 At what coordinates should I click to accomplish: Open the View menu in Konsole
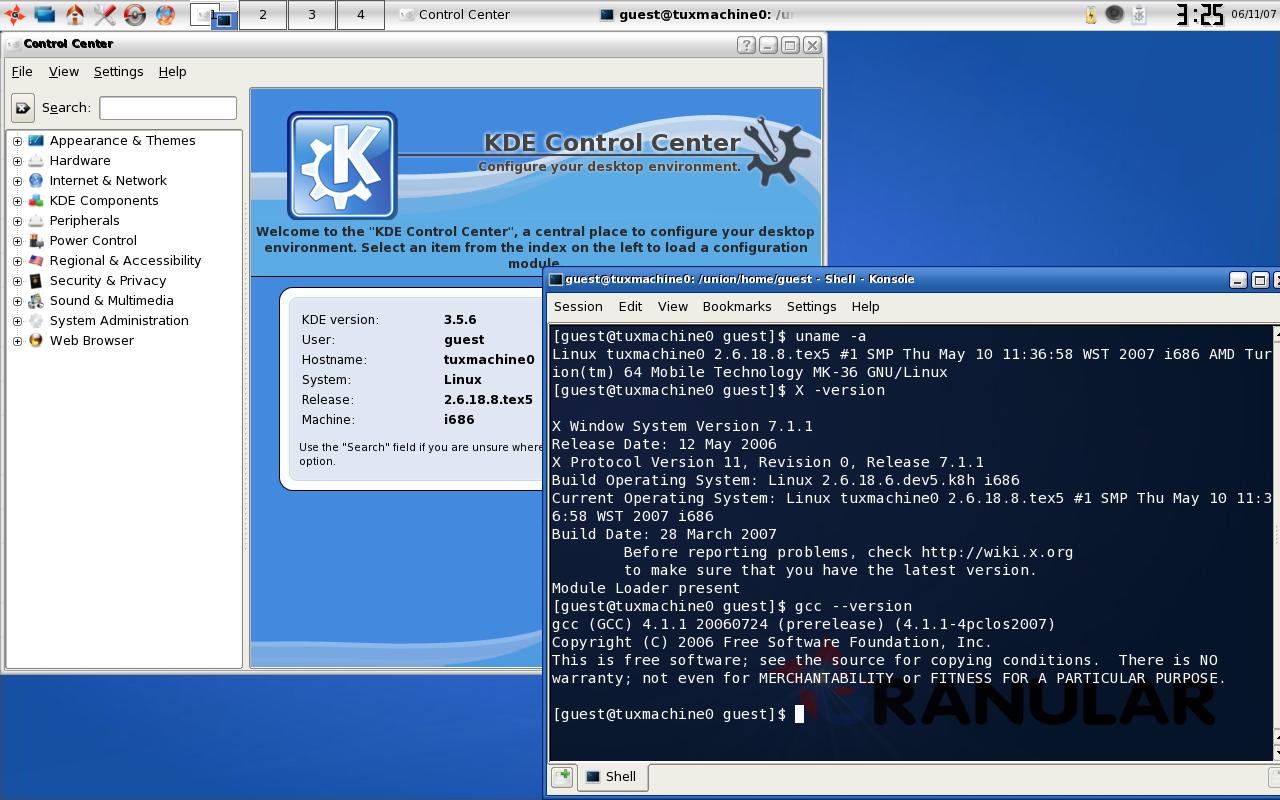click(672, 306)
